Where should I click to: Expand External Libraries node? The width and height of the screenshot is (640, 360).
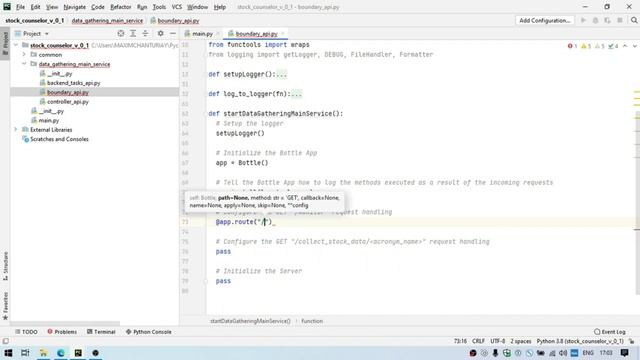[x=16, y=129]
